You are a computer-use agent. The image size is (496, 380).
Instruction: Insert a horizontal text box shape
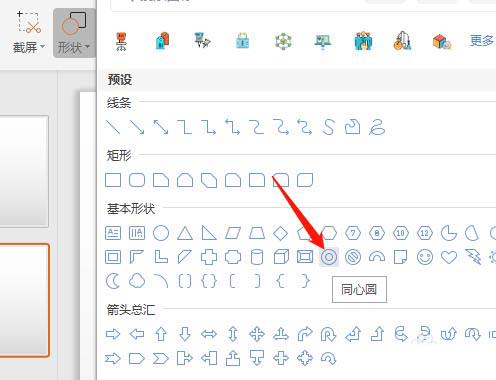point(113,233)
